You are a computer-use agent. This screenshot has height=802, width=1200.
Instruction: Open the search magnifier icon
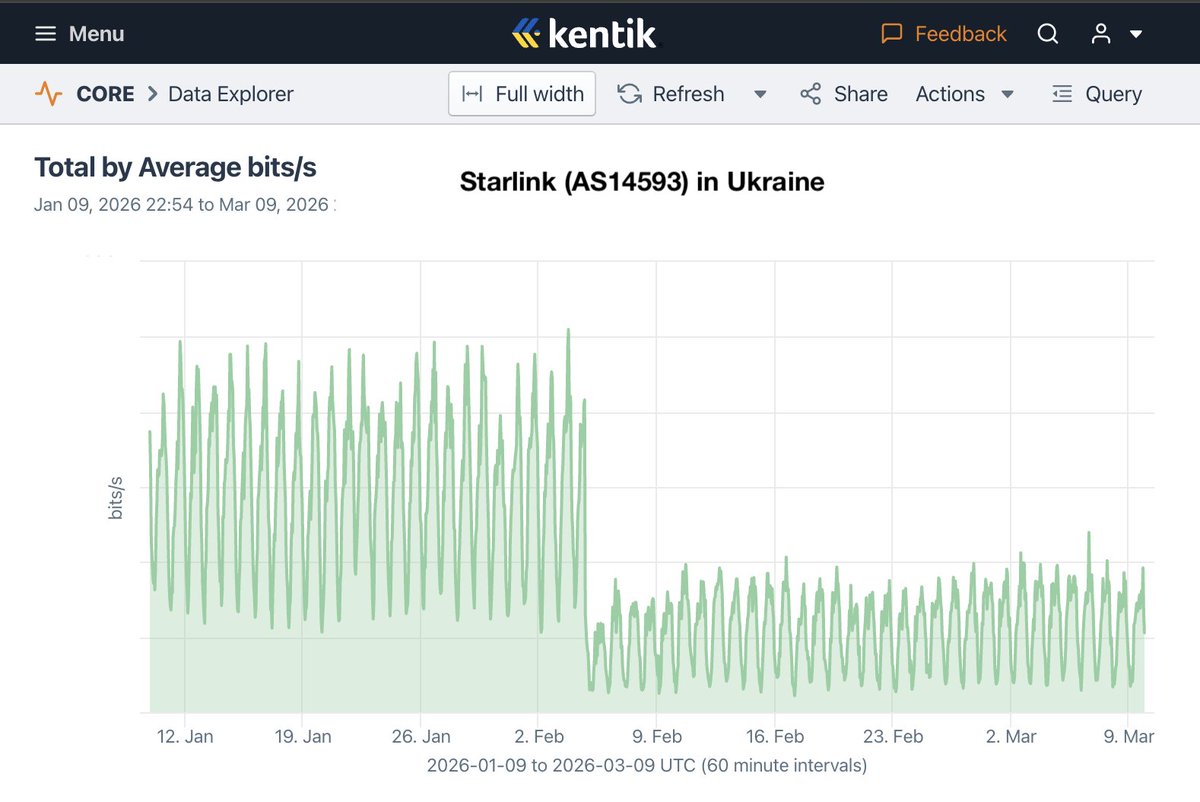tap(1047, 33)
